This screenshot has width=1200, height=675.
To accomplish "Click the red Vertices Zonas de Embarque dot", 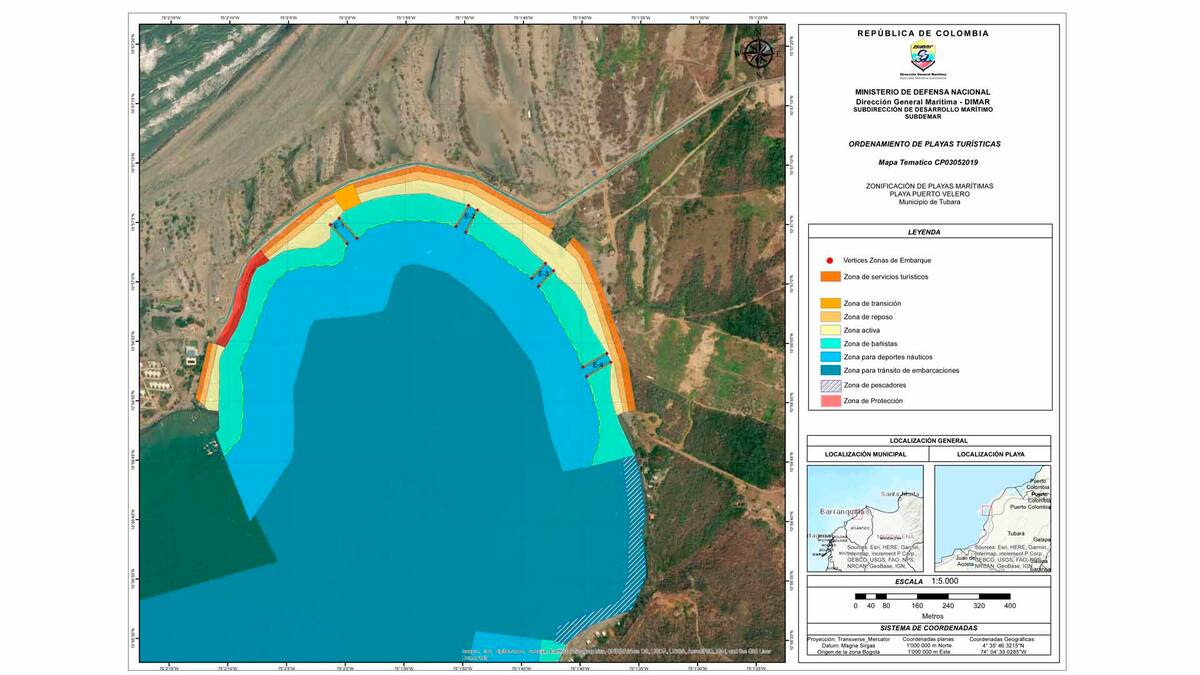I will point(830,260).
